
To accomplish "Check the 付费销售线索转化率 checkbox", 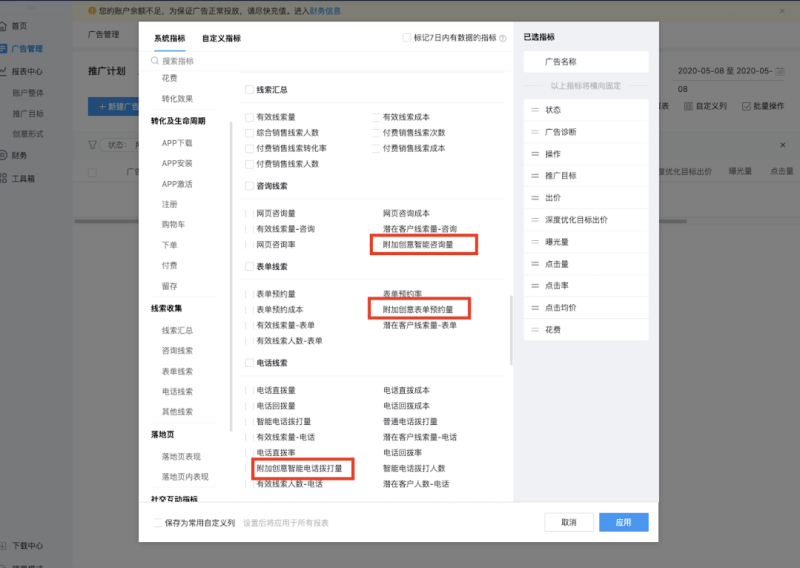I will click(249, 149).
